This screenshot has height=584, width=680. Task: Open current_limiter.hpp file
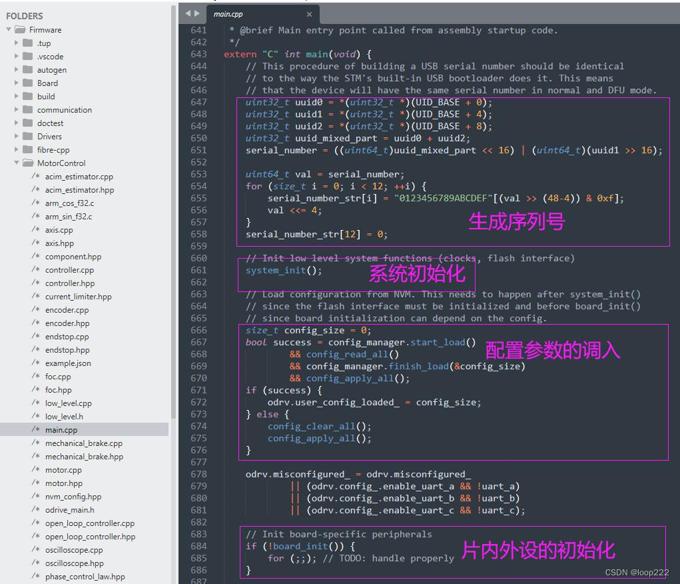click(78, 297)
